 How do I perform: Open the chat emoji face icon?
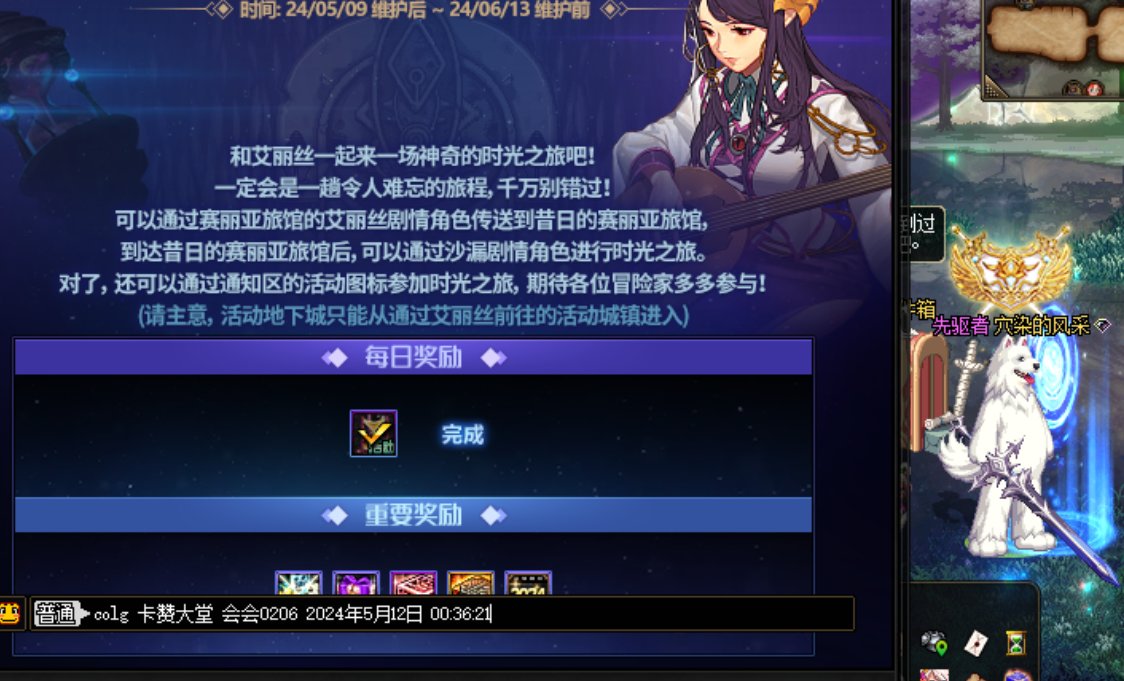pos(10,614)
